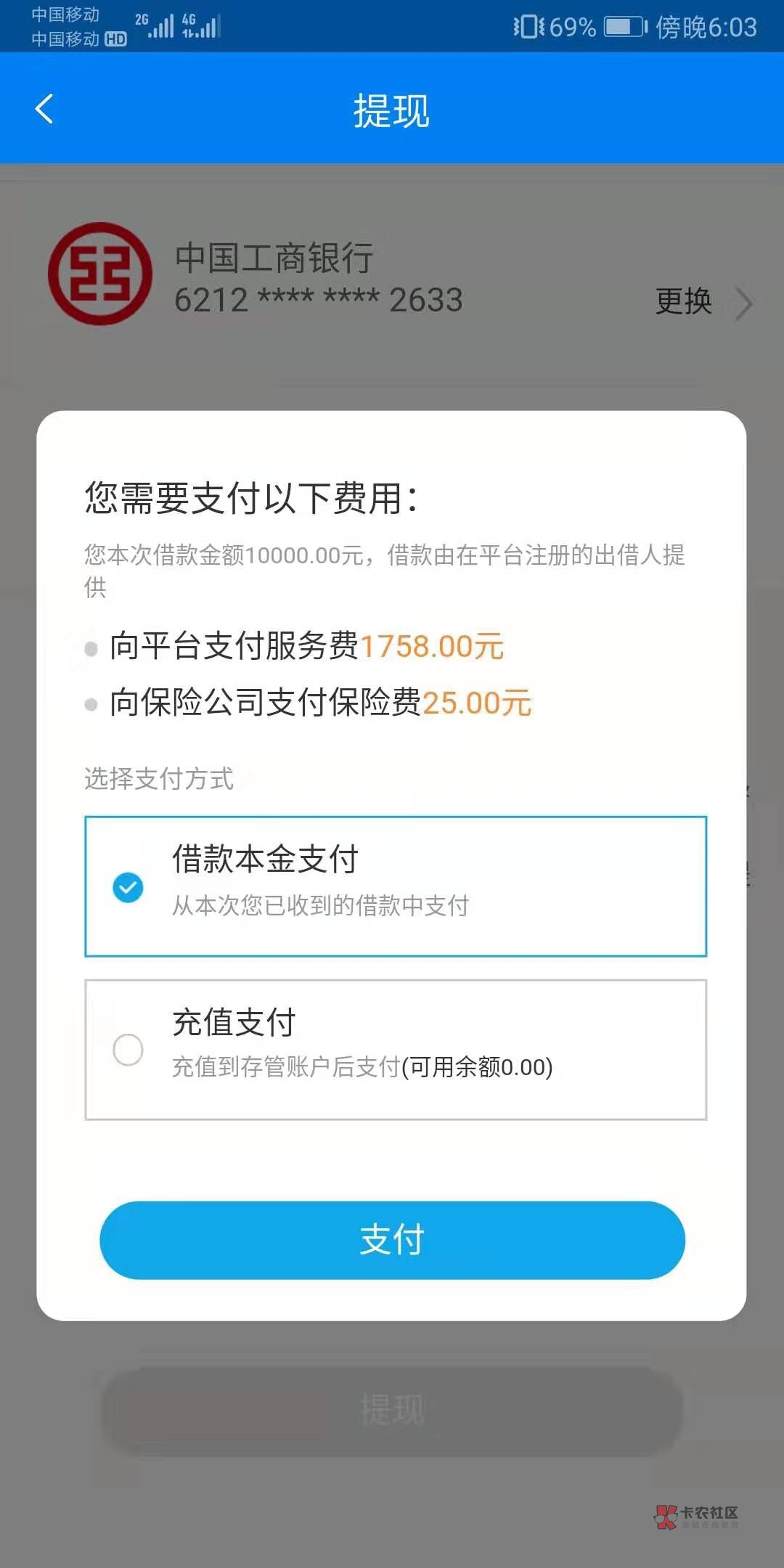Tap the back arrow icon
This screenshot has height=1568, width=784.
[44, 110]
